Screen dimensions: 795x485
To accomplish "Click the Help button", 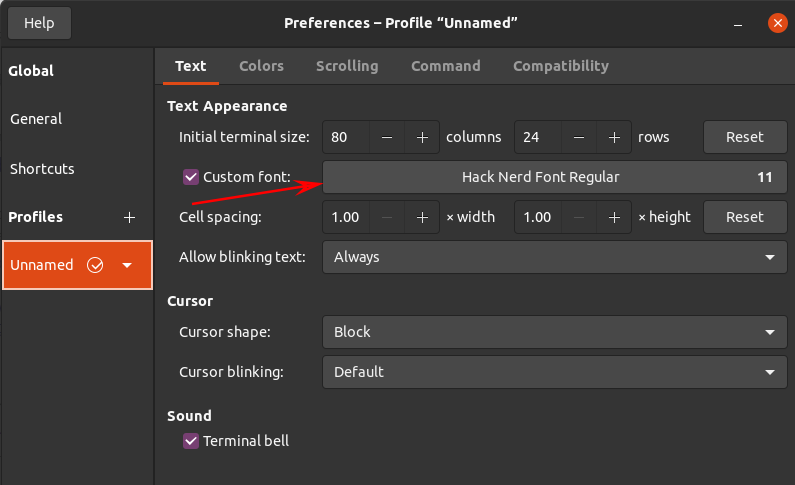I will coord(39,22).
